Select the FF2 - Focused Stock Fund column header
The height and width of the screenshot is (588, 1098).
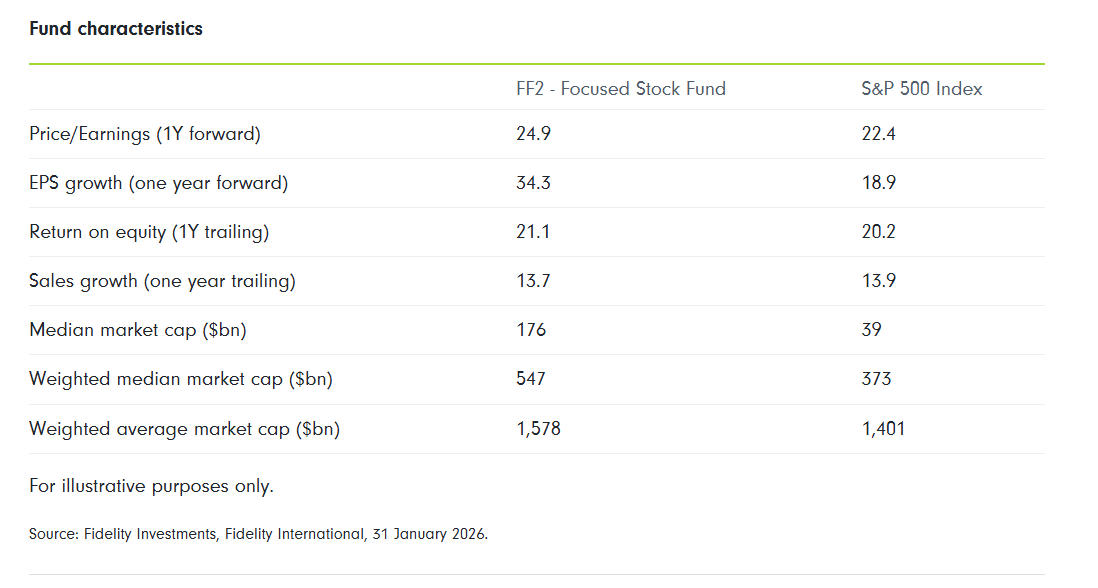point(620,89)
